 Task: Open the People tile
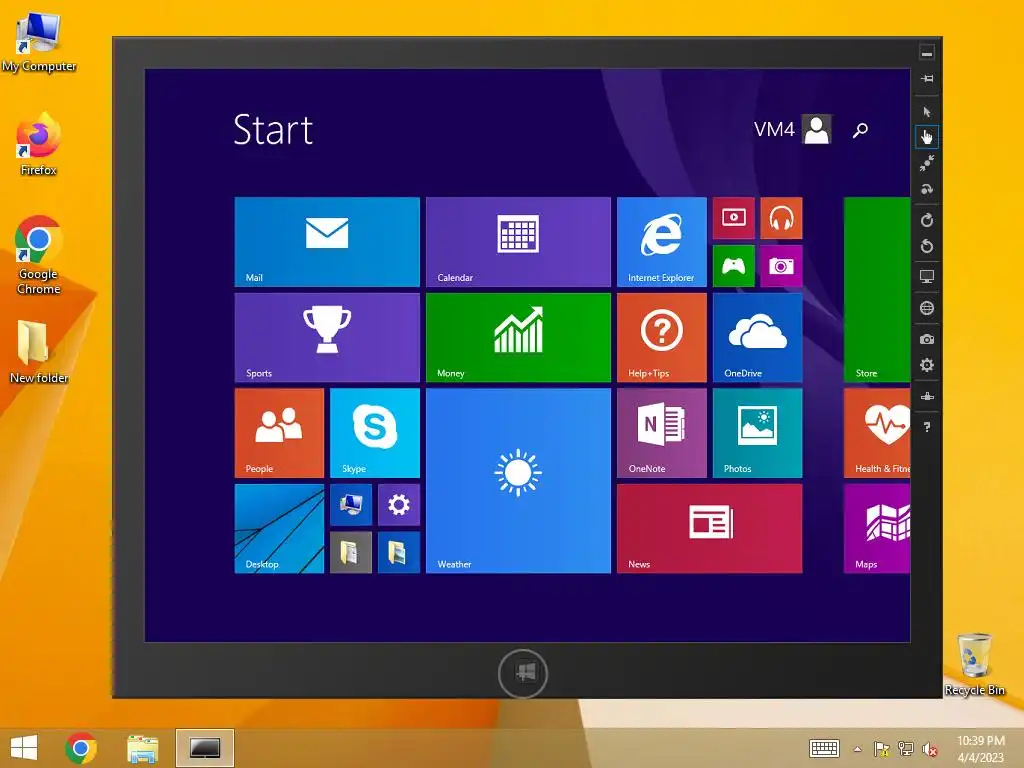pos(279,433)
